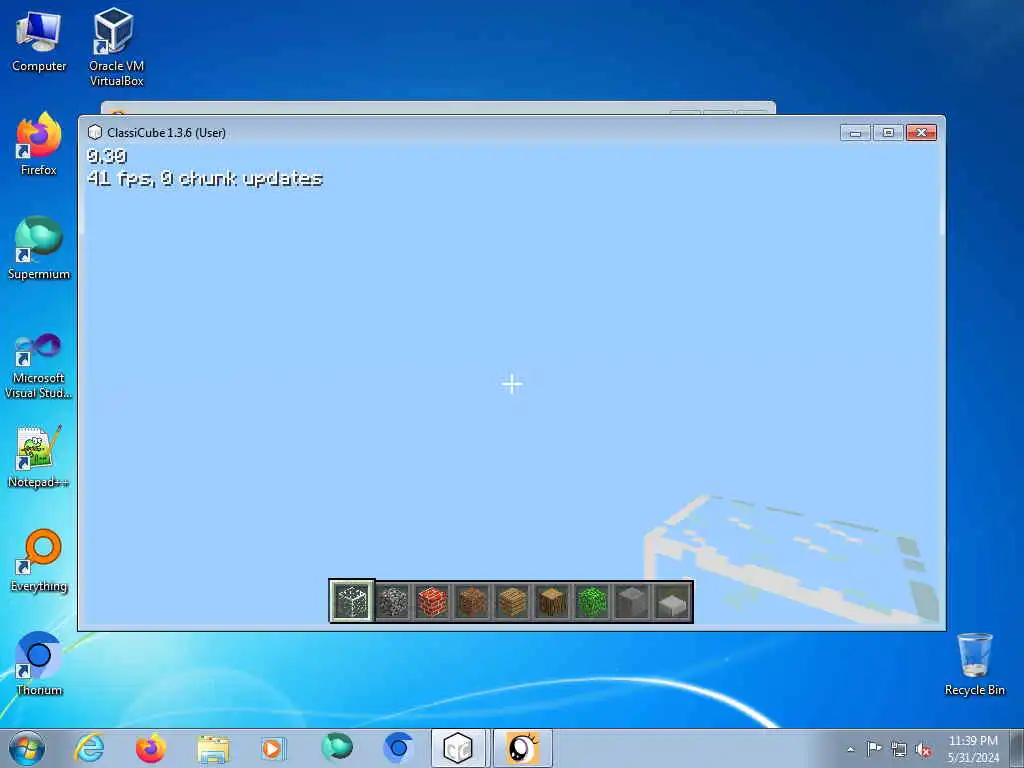Close the ClassiCube window
The image size is (1024, 768).
pos(921,133)
